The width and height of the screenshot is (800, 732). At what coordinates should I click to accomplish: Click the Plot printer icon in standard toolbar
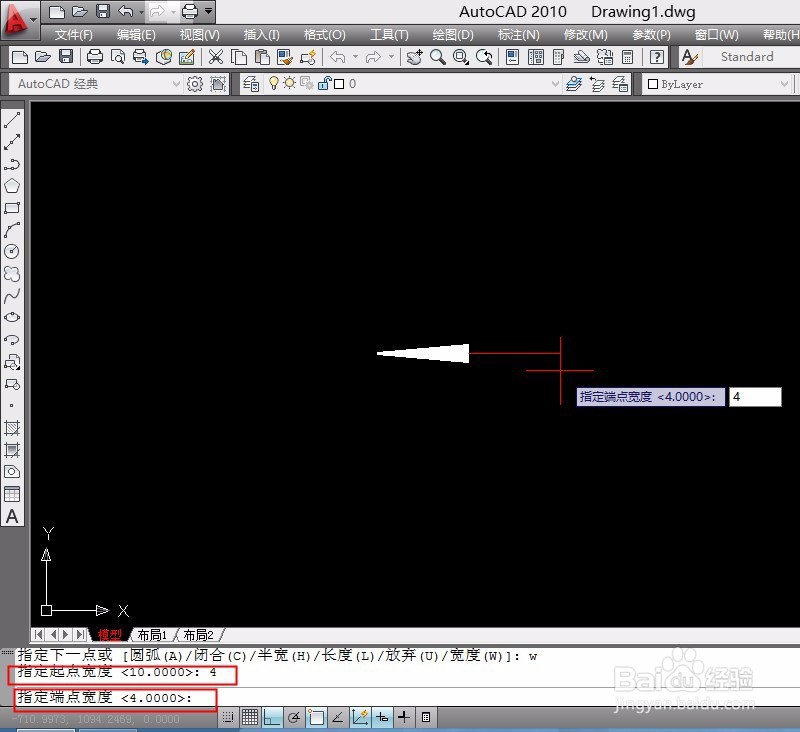[x=94, y=57]
